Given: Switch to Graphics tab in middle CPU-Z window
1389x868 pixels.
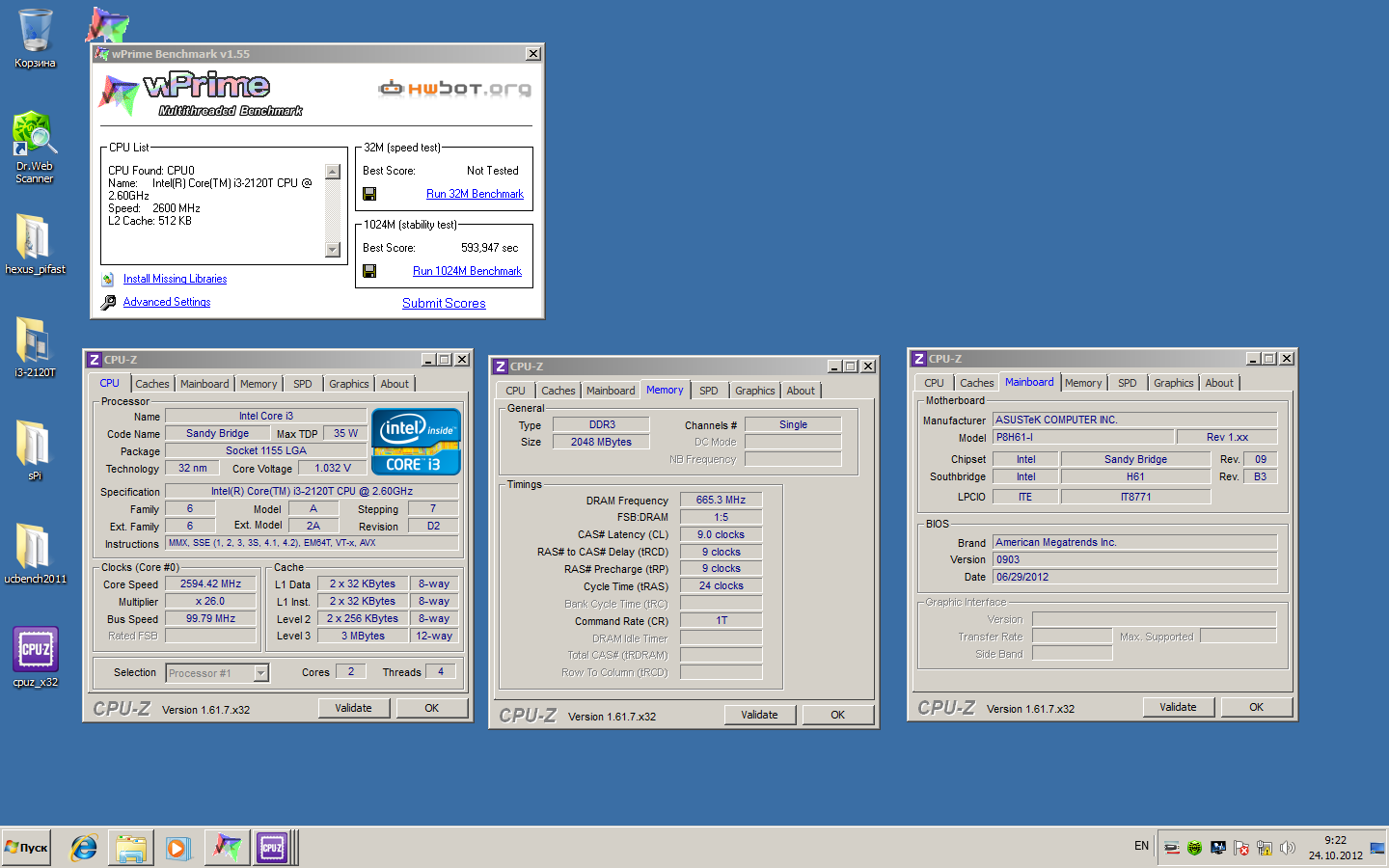Looking at the screenshot, I should tap(754, 391).
